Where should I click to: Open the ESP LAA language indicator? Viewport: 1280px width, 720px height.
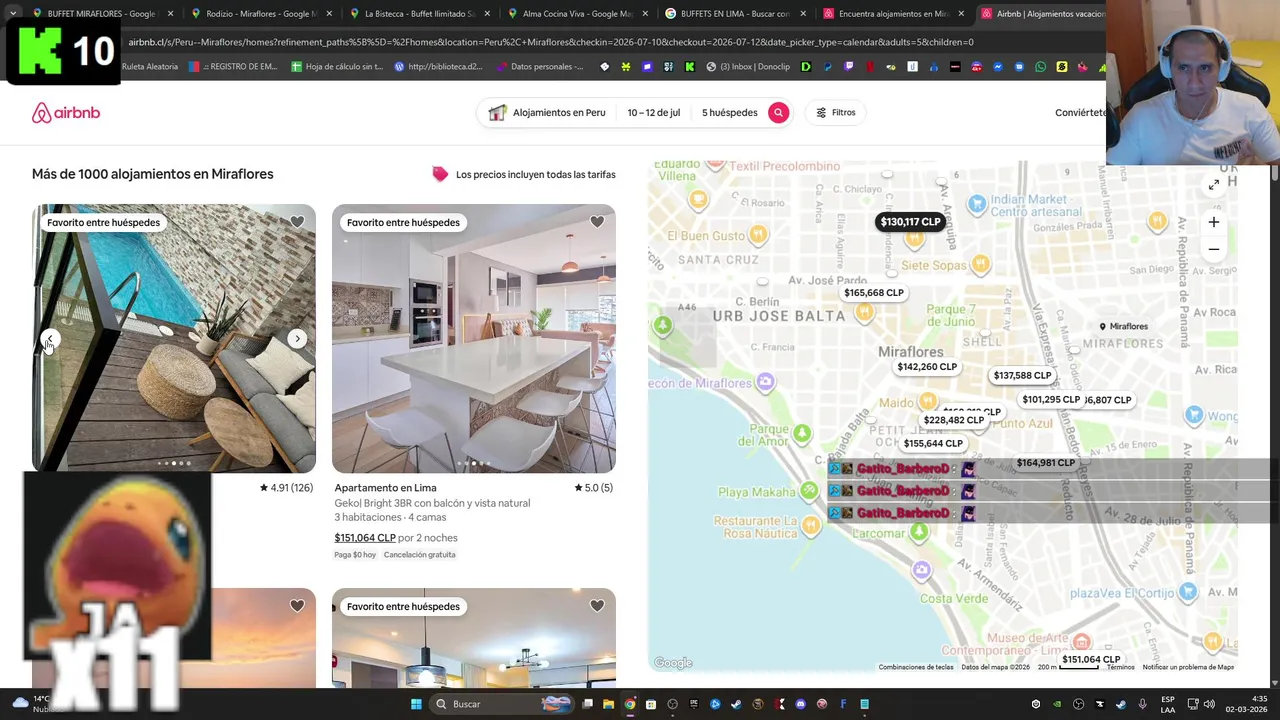point(1168,704)
